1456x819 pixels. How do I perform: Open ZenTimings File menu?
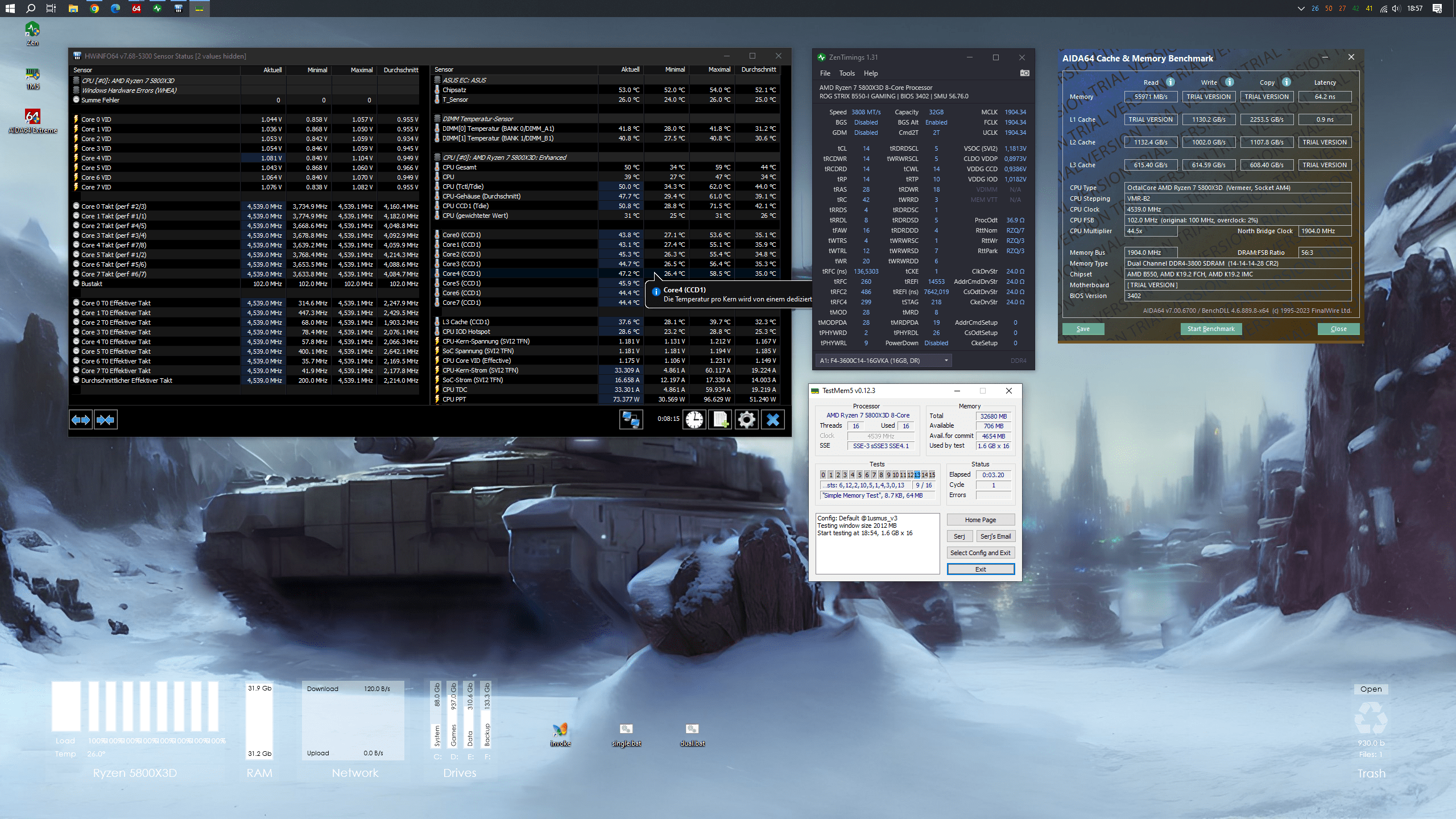click(825, 73)
